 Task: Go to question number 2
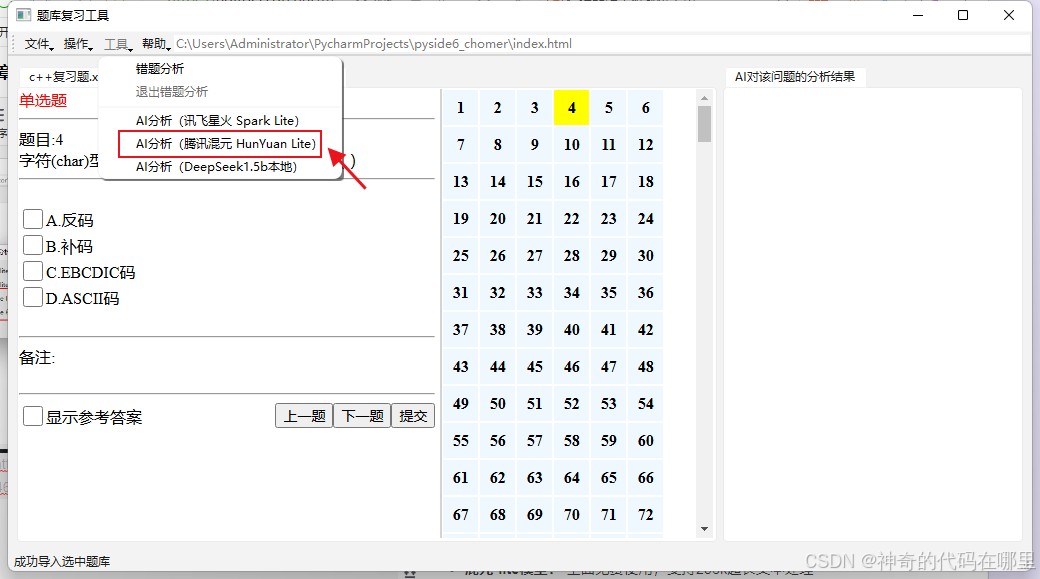click(497, 107)
